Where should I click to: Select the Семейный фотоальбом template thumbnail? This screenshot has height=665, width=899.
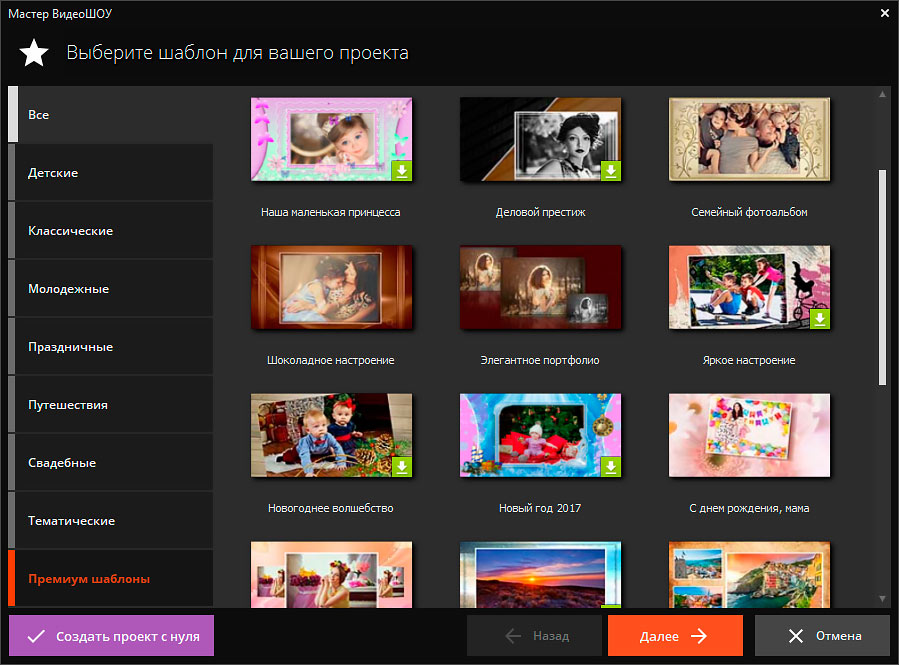point(749,140)
